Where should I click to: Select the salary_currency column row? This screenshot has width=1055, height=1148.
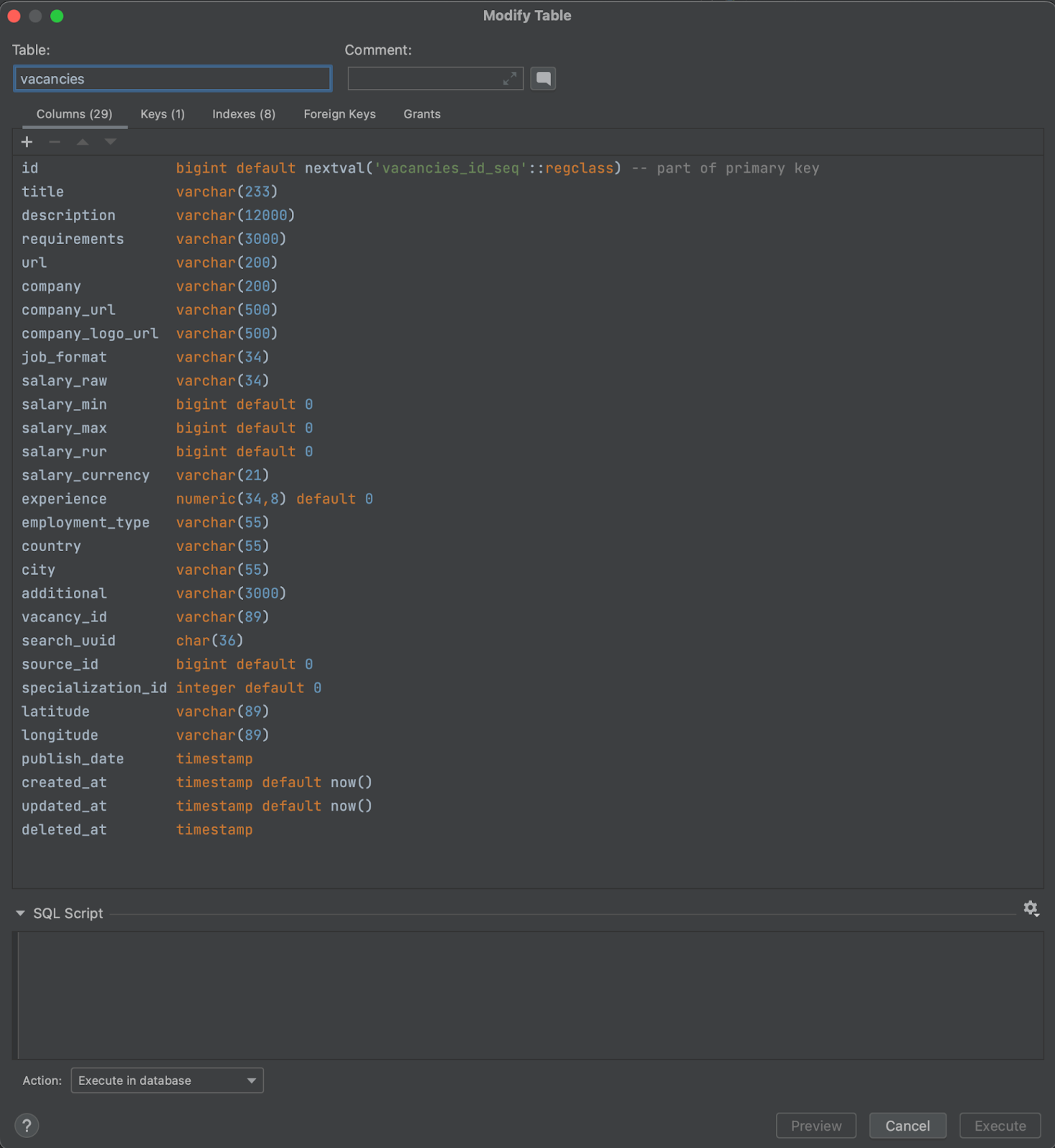85,475
